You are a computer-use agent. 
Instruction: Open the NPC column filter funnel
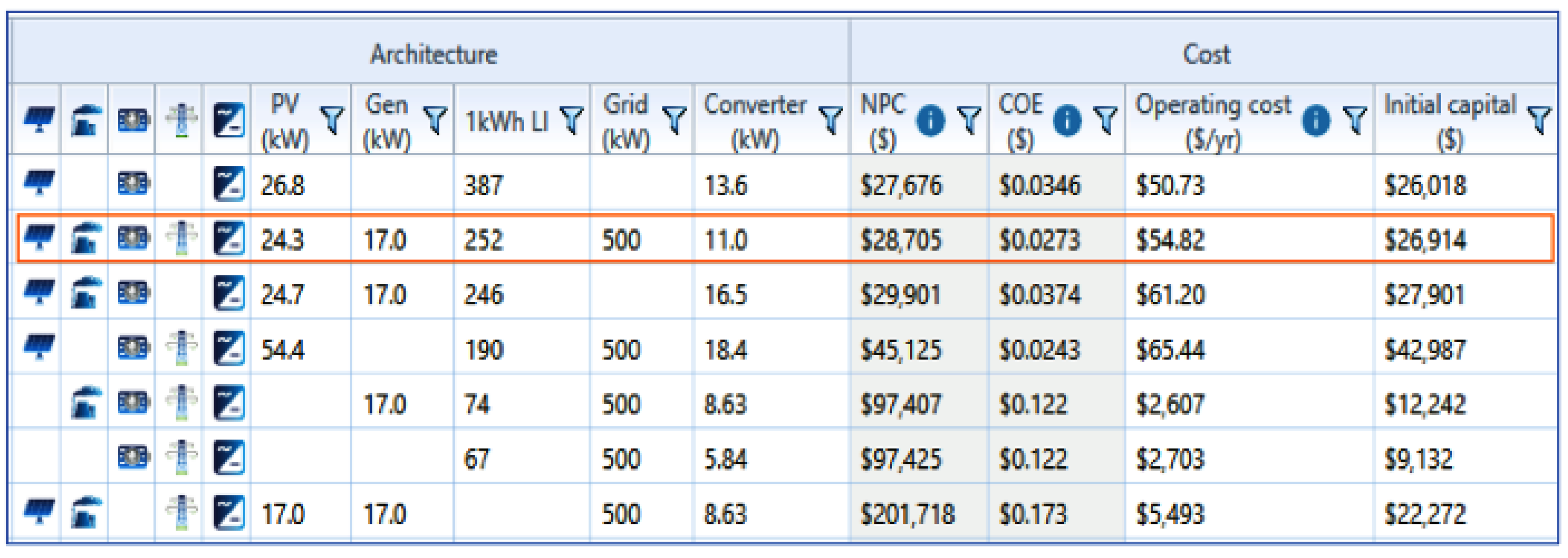969,119
